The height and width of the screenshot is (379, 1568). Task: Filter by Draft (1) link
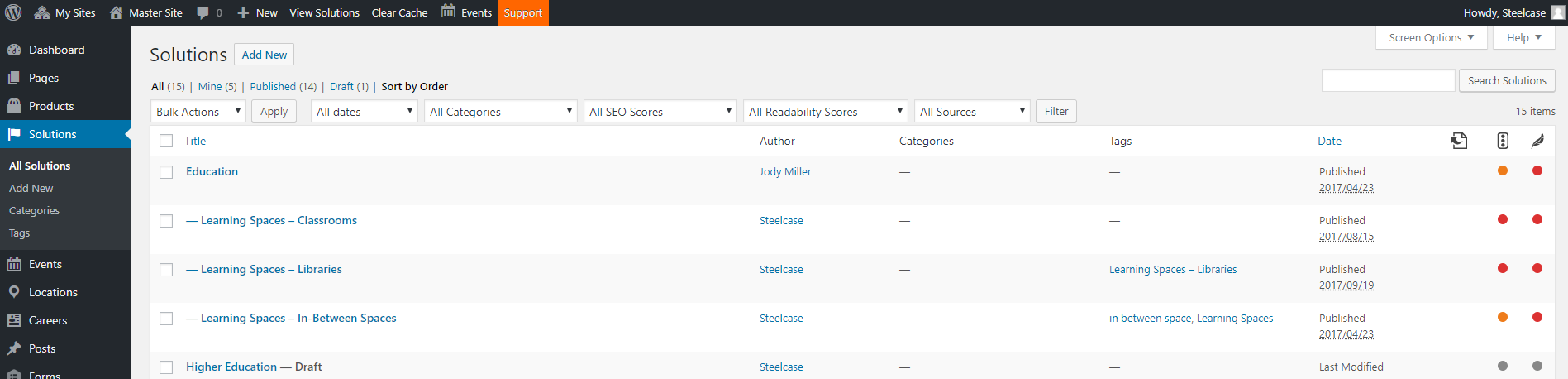pyautogui.click(x=349, y=86)
